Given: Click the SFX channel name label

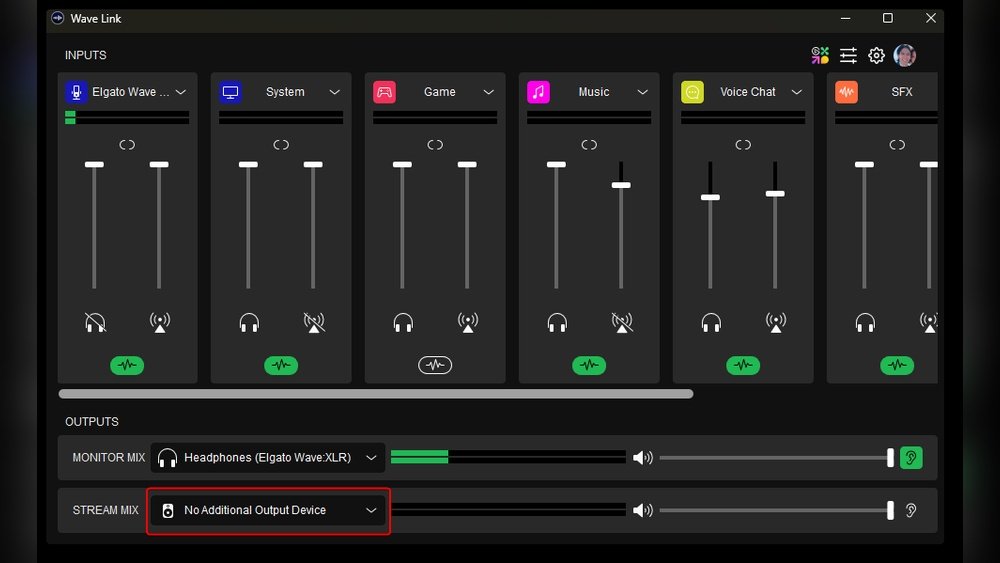Looking at the screenshot, I should [902, 92].
